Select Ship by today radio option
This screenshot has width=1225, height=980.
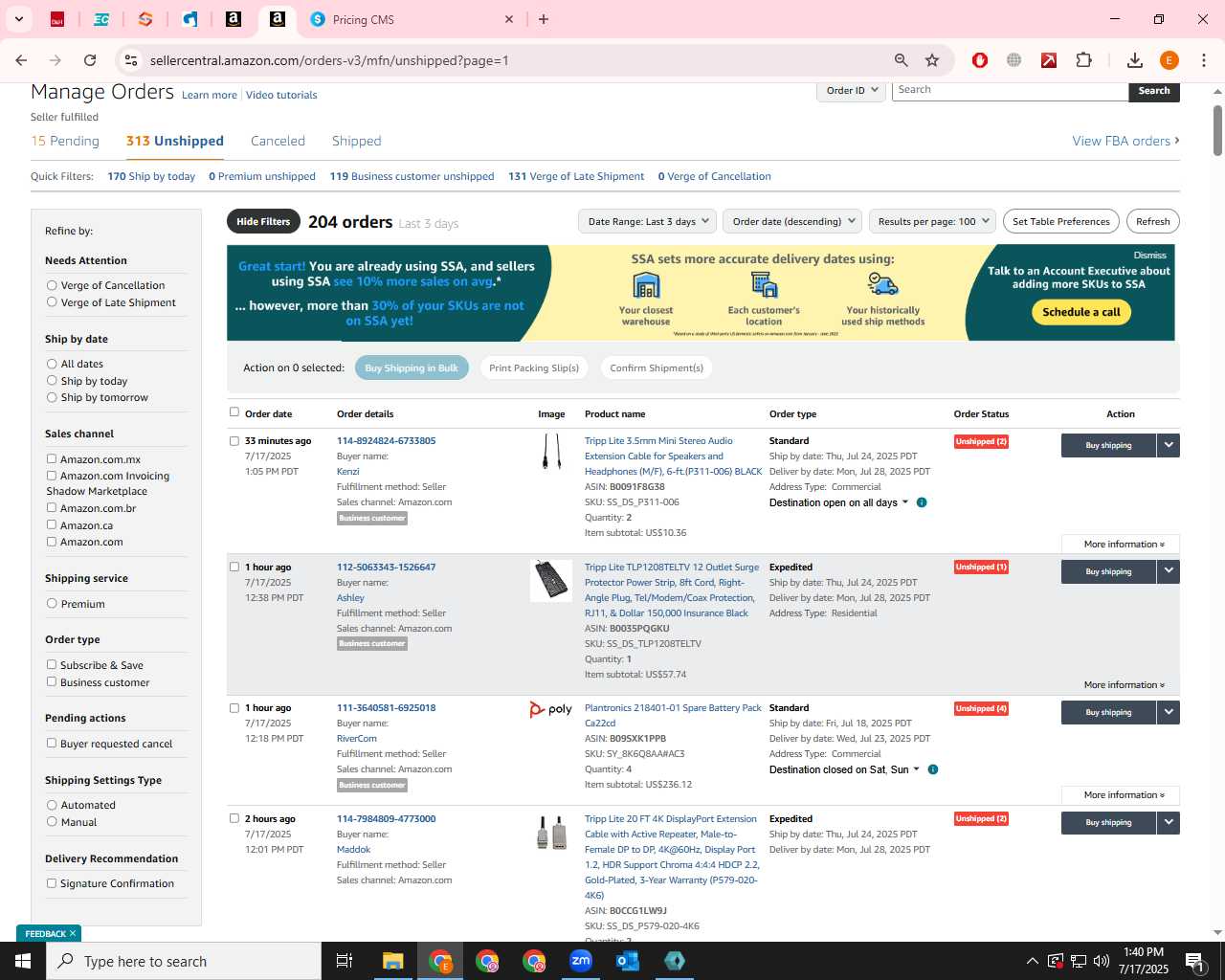[52, 381]
